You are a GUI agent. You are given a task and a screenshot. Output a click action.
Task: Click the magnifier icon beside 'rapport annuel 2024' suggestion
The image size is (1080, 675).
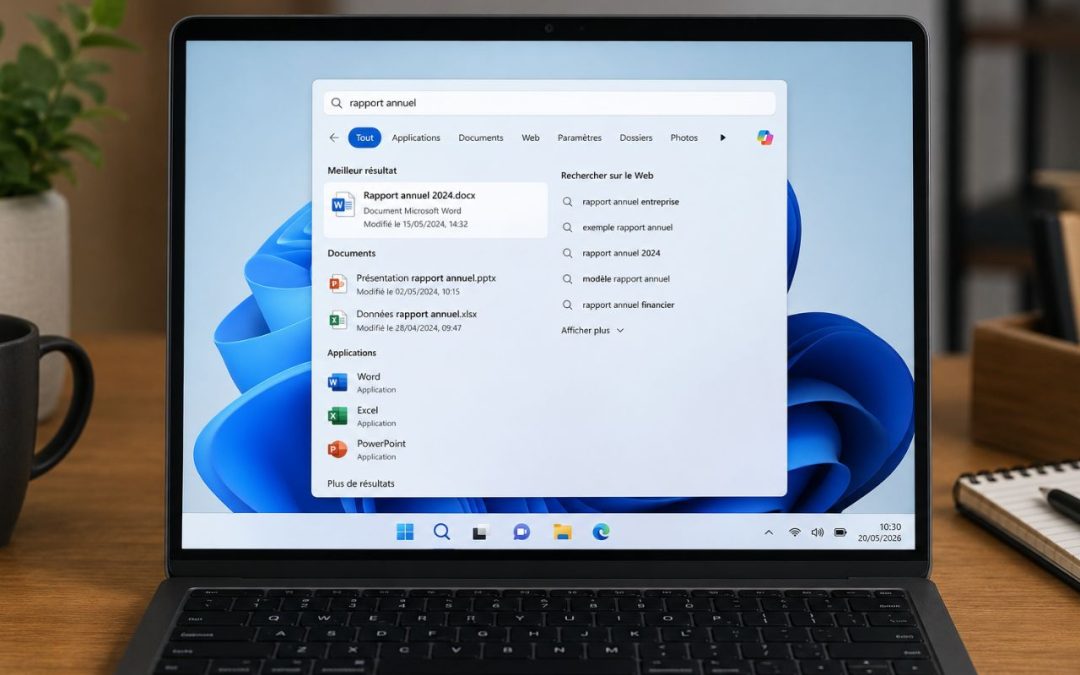pos(568,253)
